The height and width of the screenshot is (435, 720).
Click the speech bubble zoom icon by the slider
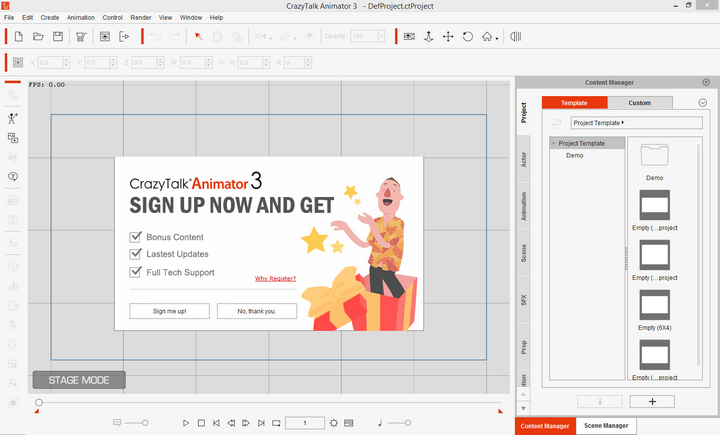pos(117,423)
